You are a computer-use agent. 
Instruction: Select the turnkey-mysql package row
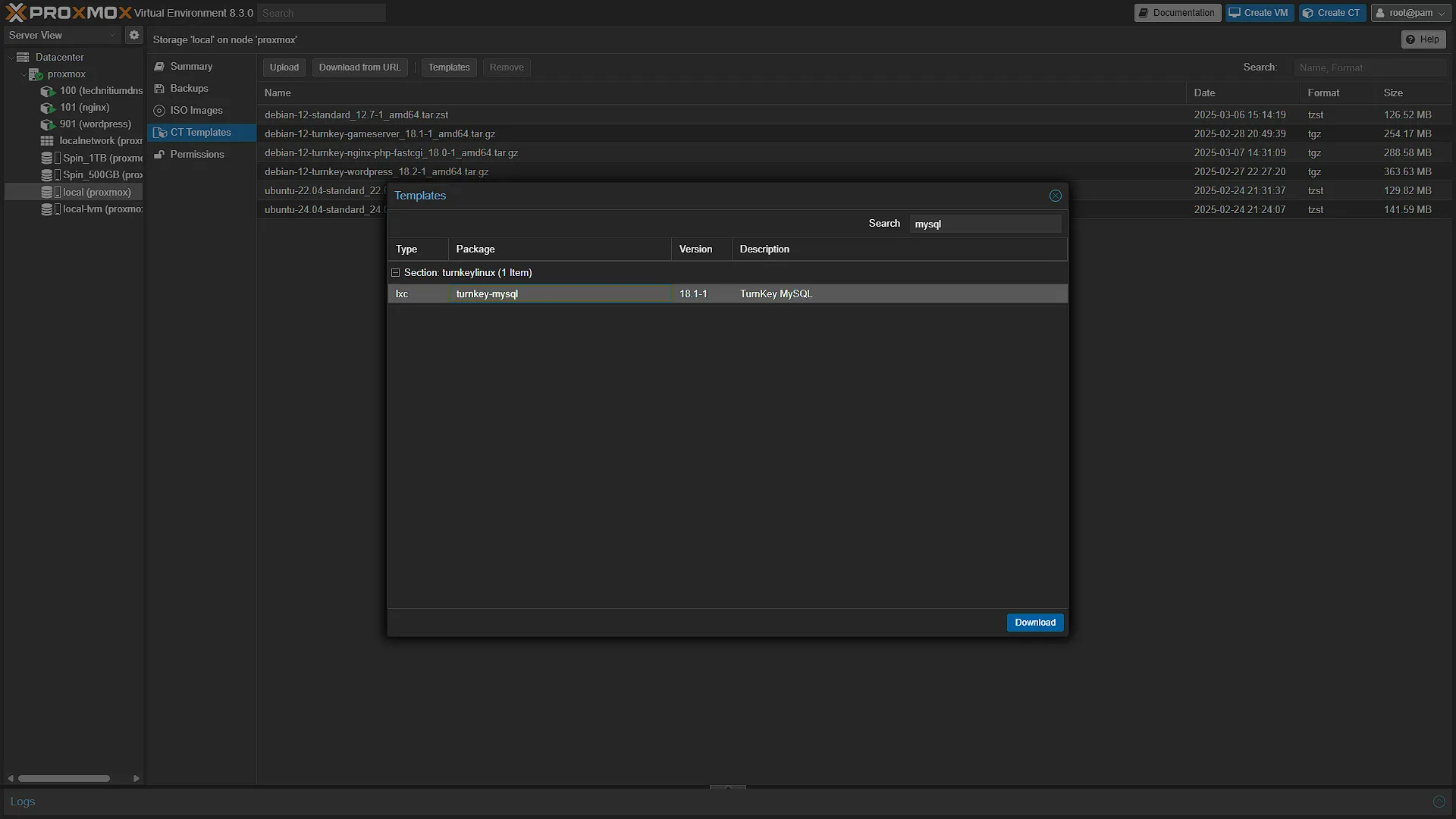click(727, 293)
